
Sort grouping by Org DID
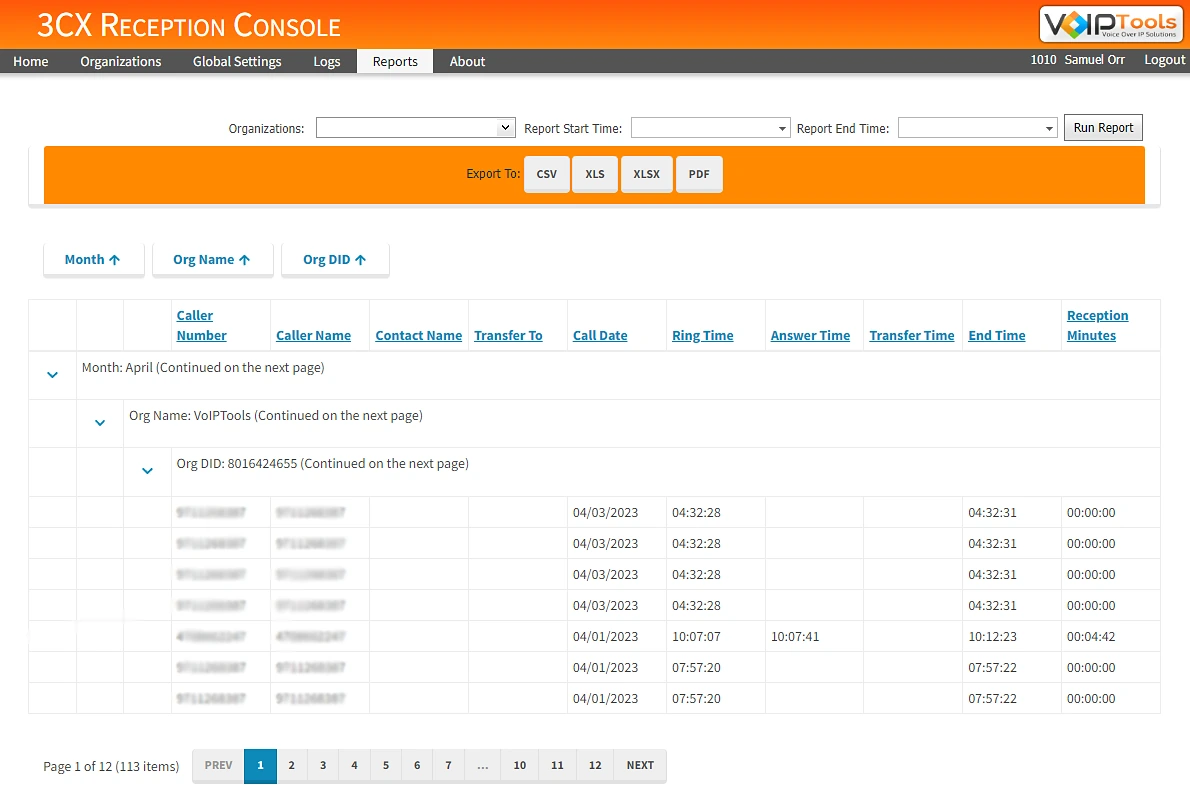click(335, 260)
